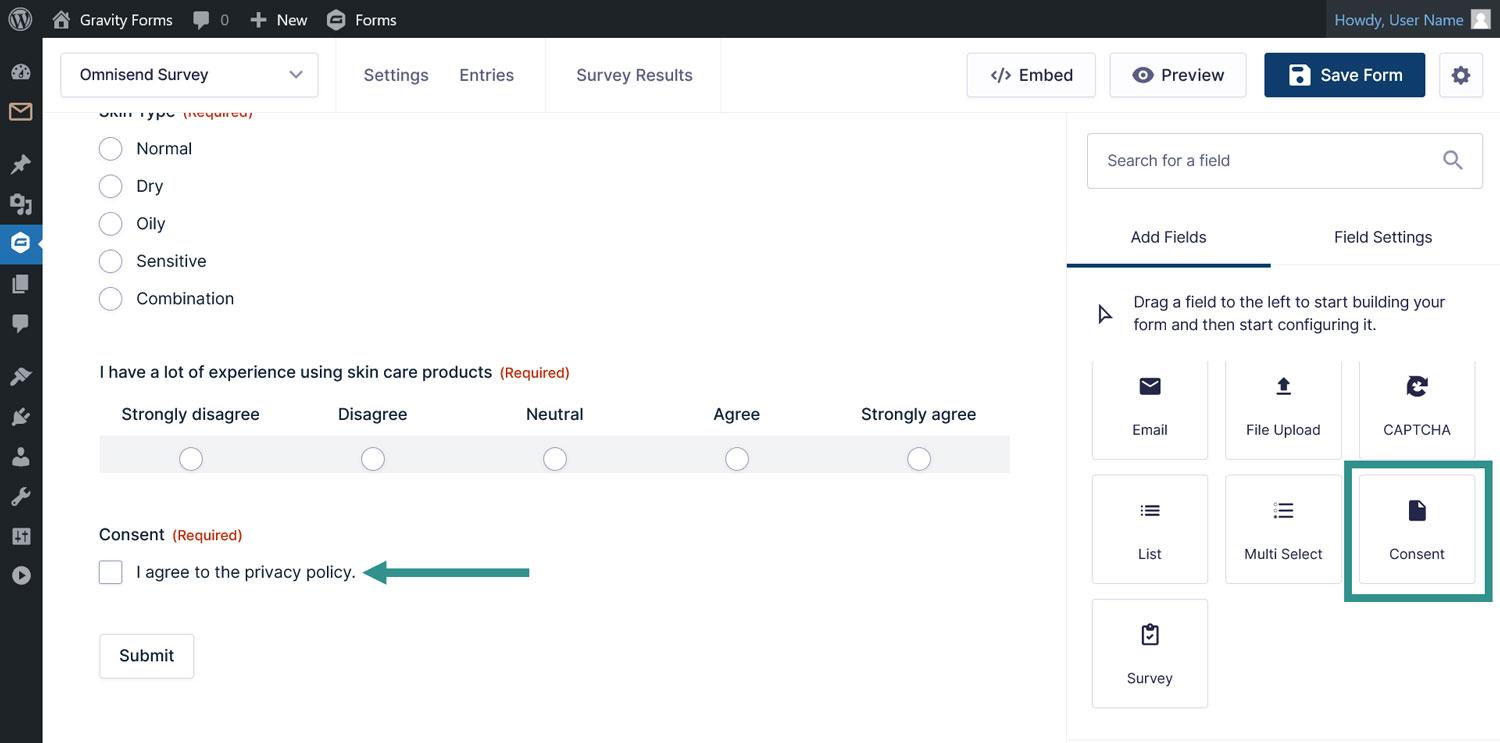Click the collapse menu play icon in sidebar
The height and width of the screenshot is (743, 1500).
coord(21,576)
